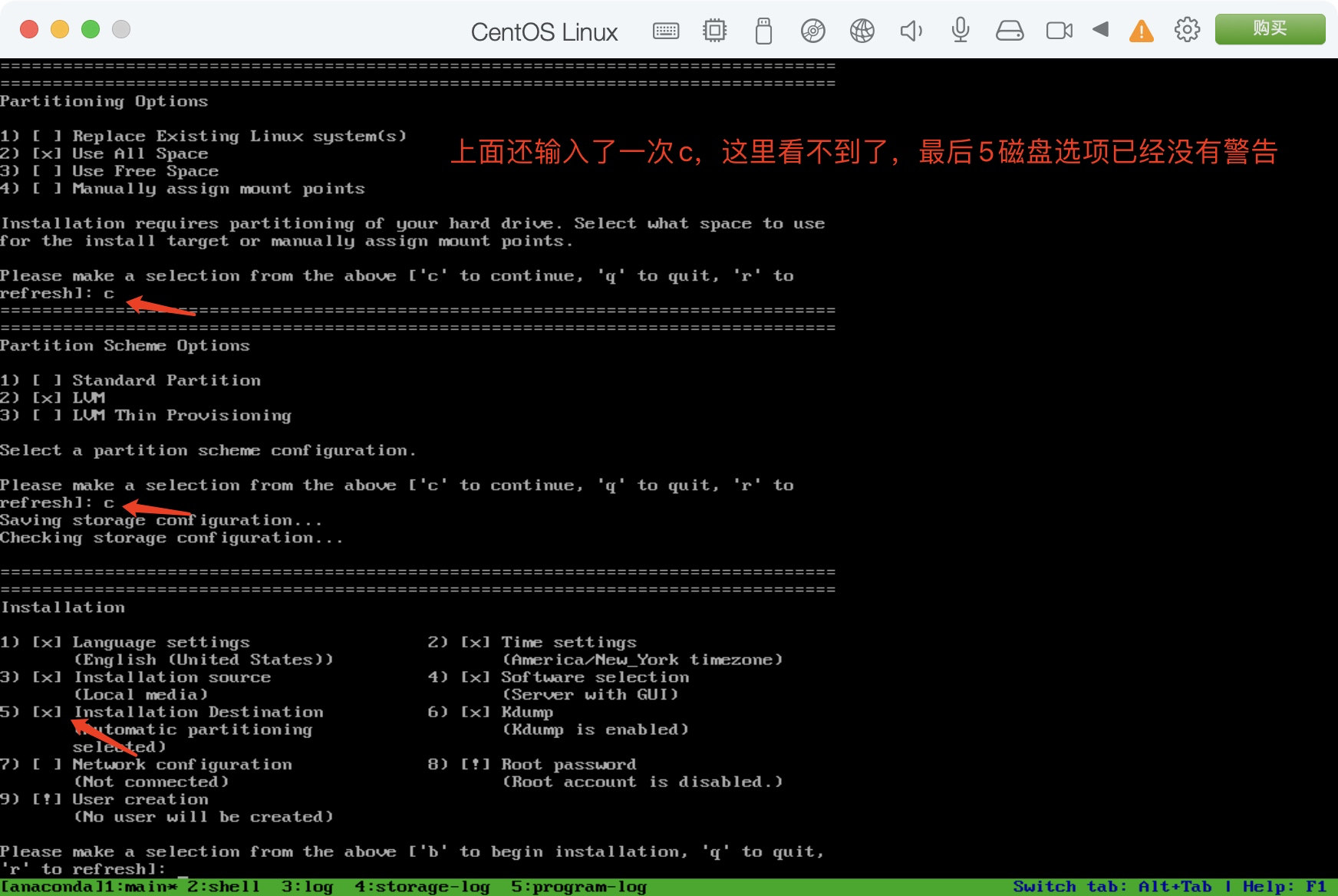Open the keyboard icon in the toolbar
The image size is (1338, 896).
(x=666, y=31)
